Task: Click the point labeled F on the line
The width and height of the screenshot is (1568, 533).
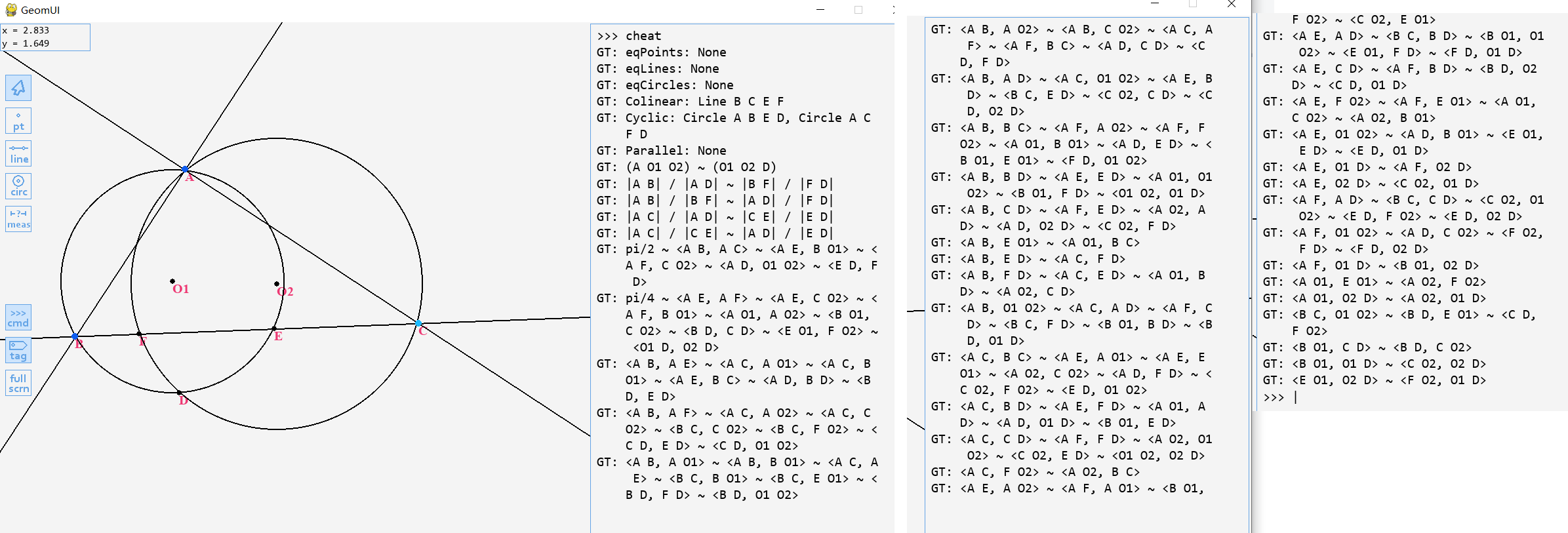Action: 139,334
